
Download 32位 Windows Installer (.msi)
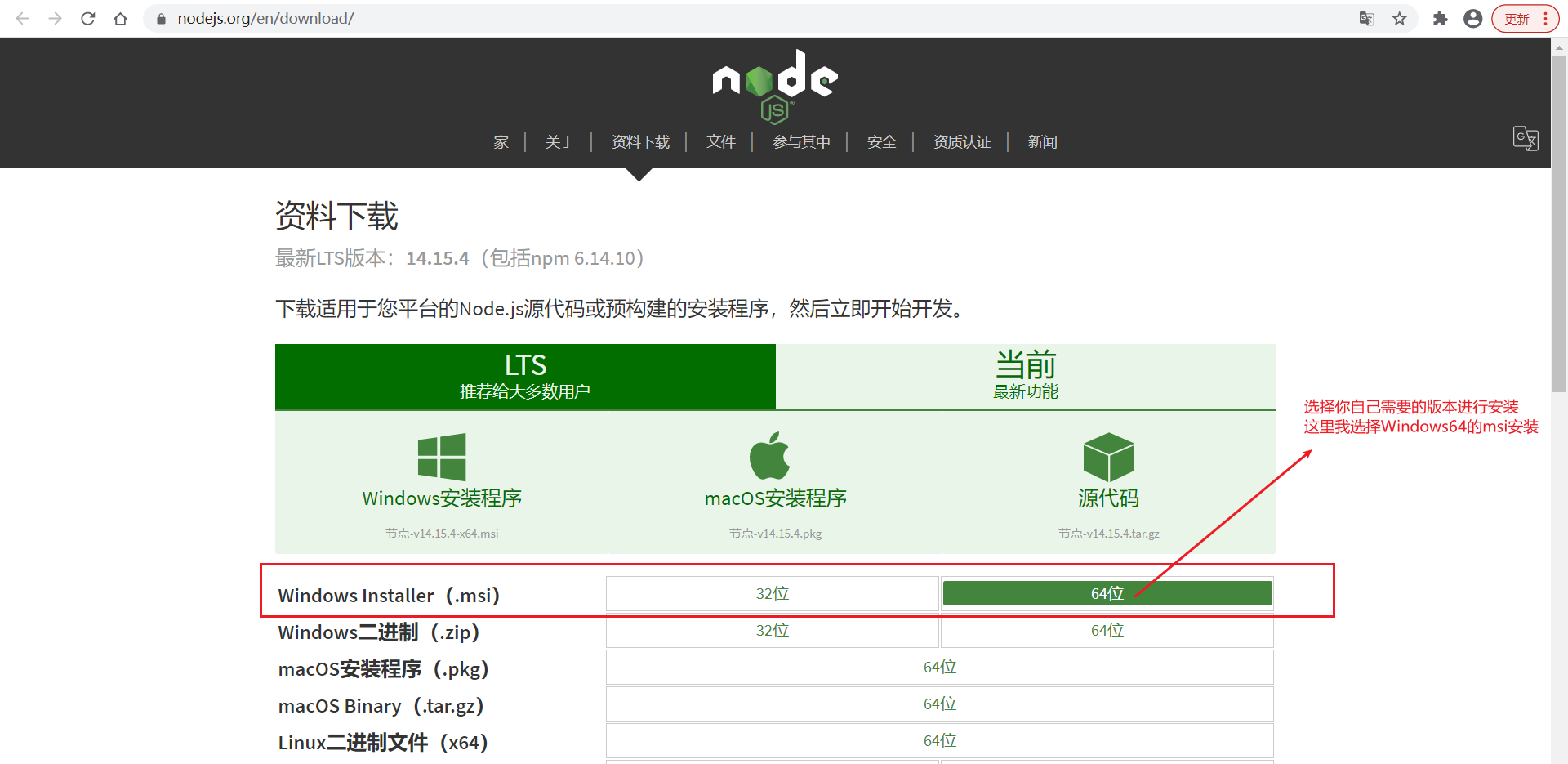tap(773, 594)
